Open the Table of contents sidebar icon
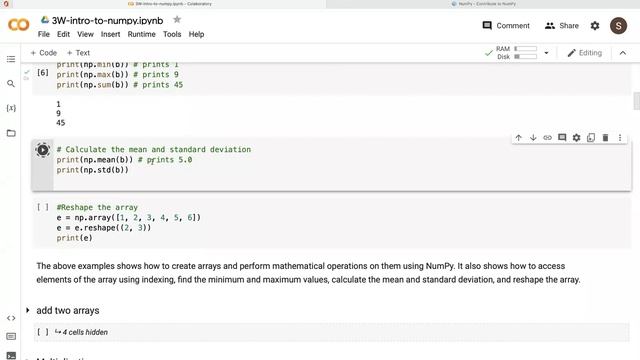This screenshot has height=360, width=640. (11, 59)
